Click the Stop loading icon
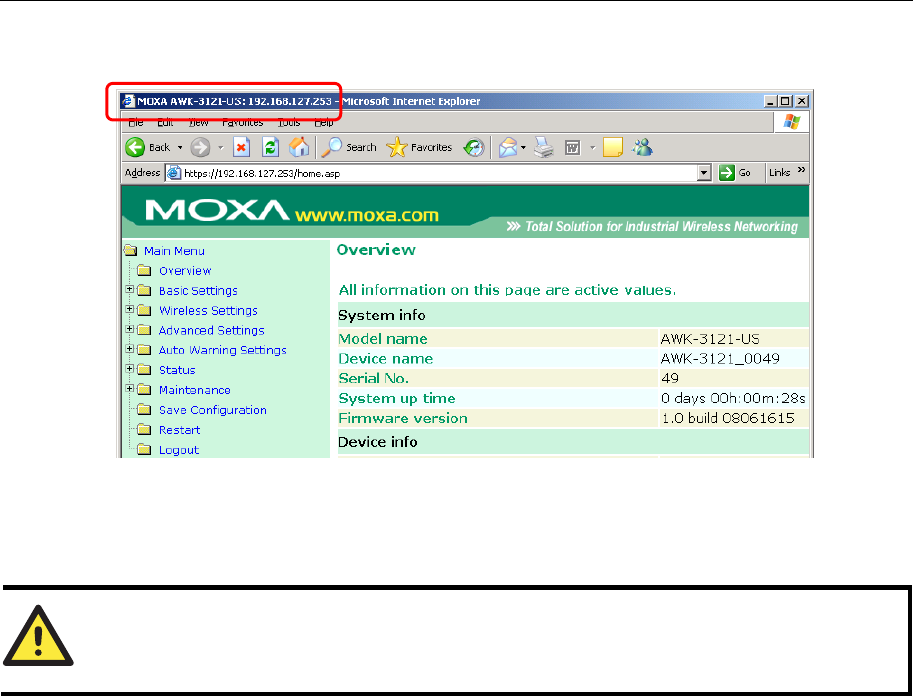 241,147
